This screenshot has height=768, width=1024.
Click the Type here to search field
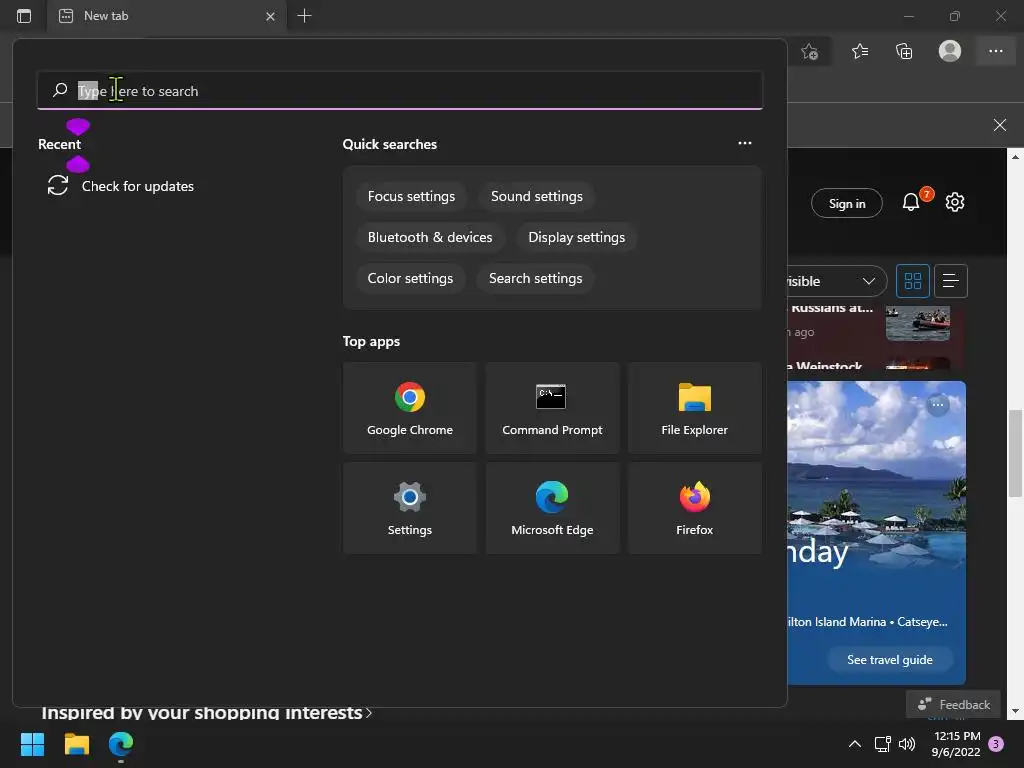tap(400, 91)
